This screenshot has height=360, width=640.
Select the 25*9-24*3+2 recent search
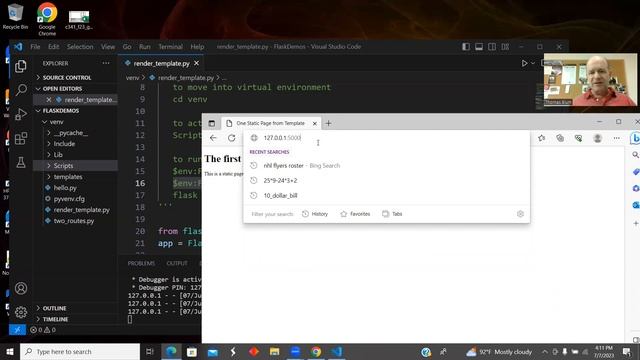pyautogui.click(x=387, y=180)
